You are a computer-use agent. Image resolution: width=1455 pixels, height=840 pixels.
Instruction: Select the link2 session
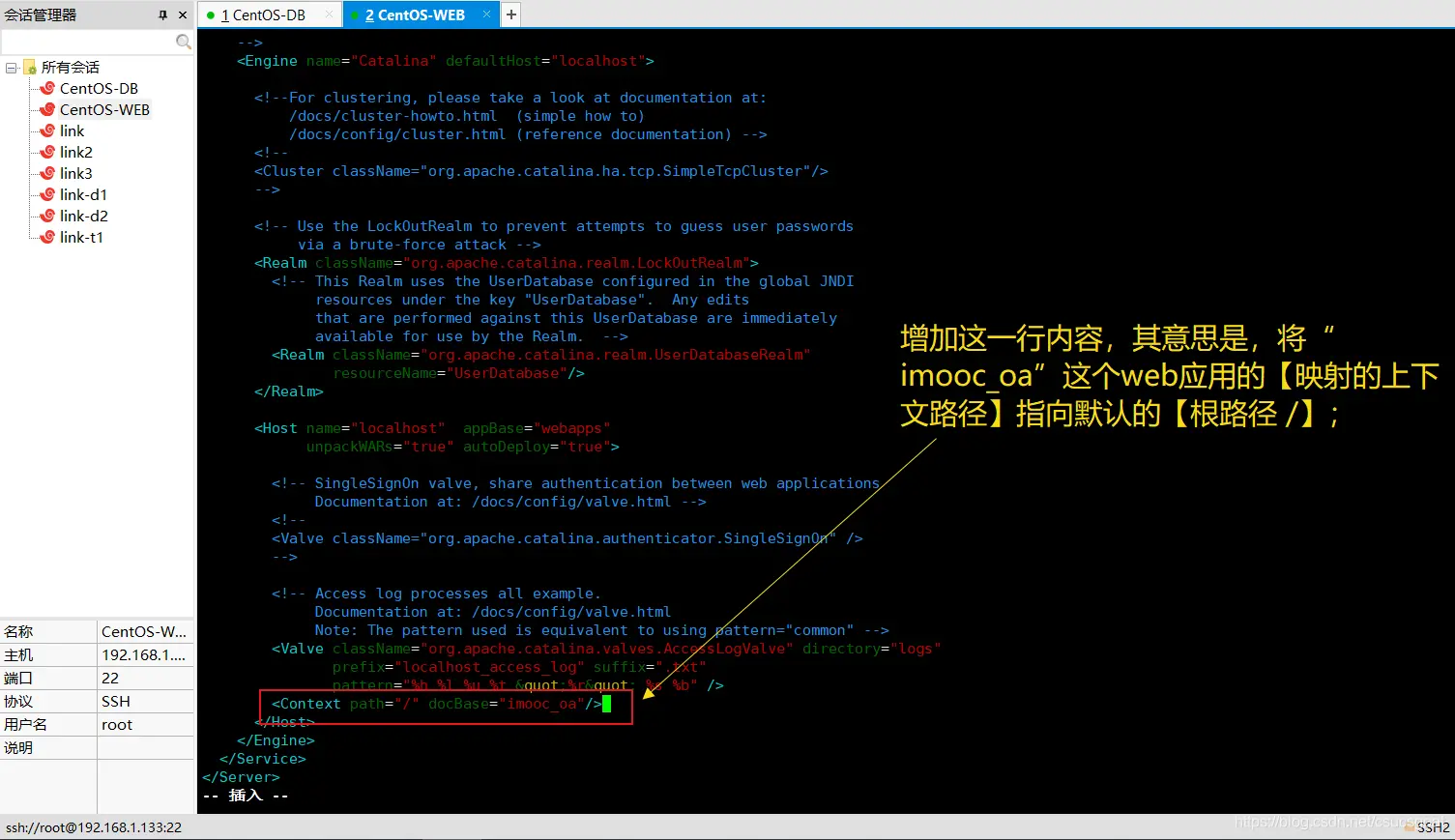click(76, 153)
